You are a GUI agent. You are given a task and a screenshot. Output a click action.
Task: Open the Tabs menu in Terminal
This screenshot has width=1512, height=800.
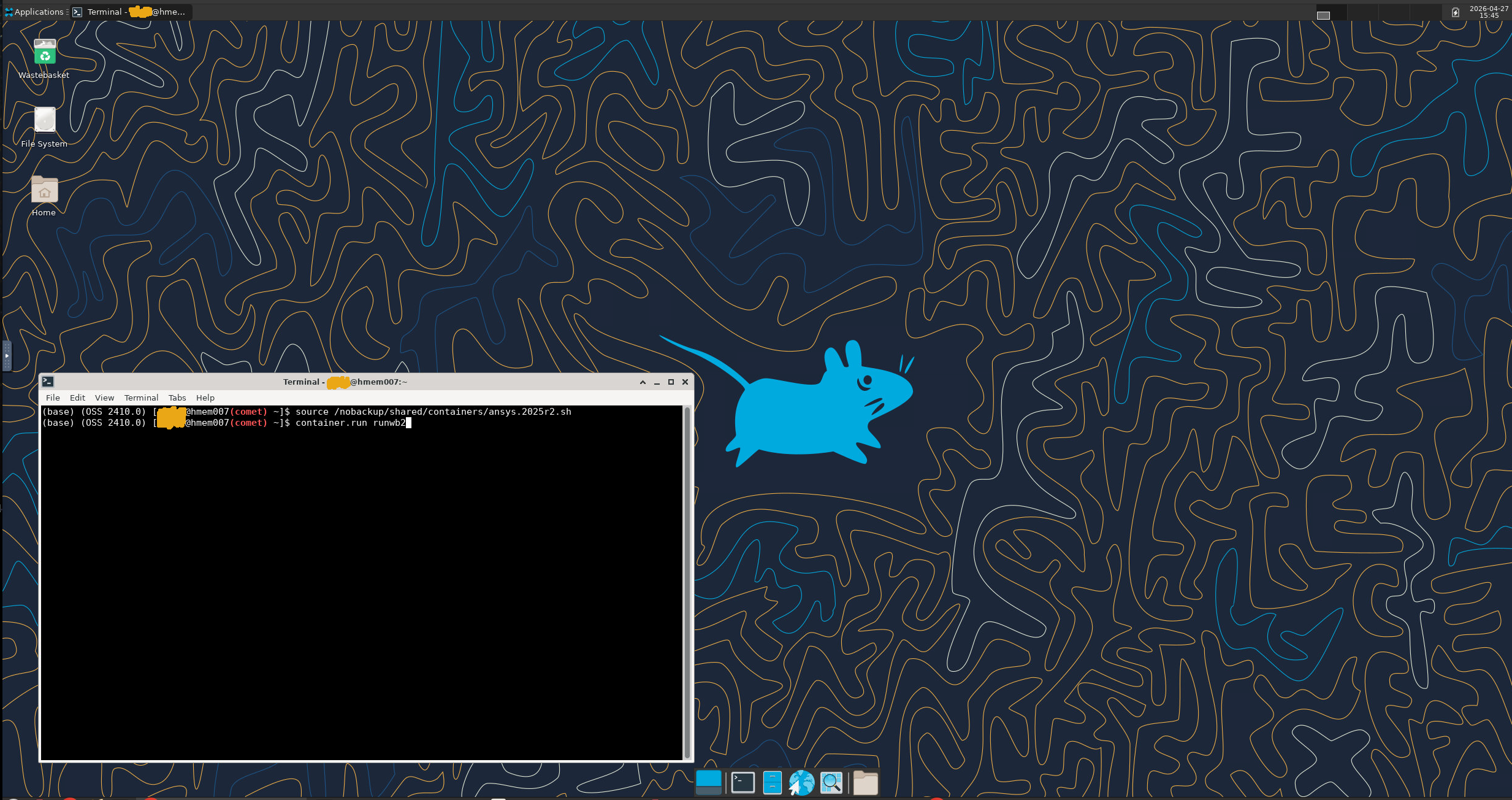tap(177, 398)
